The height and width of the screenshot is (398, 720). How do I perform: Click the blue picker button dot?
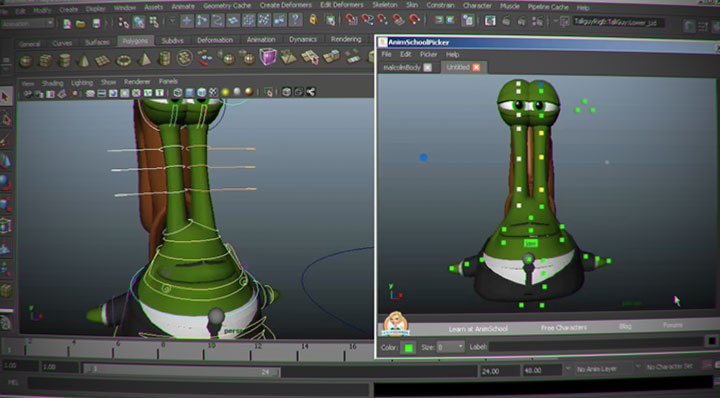point(423,157)
